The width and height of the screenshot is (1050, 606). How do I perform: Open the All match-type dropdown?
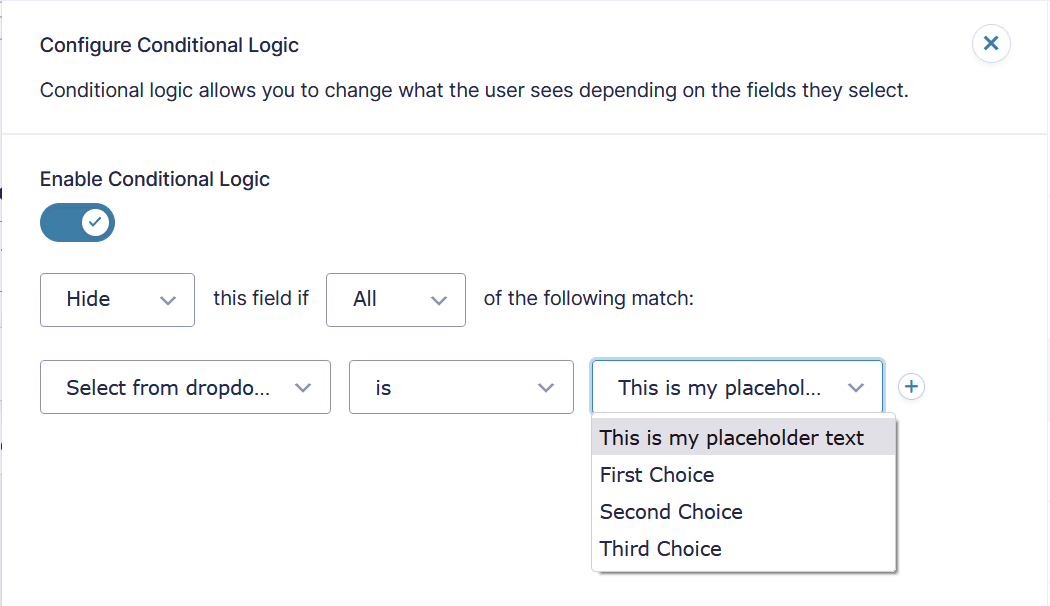[396, 299]
